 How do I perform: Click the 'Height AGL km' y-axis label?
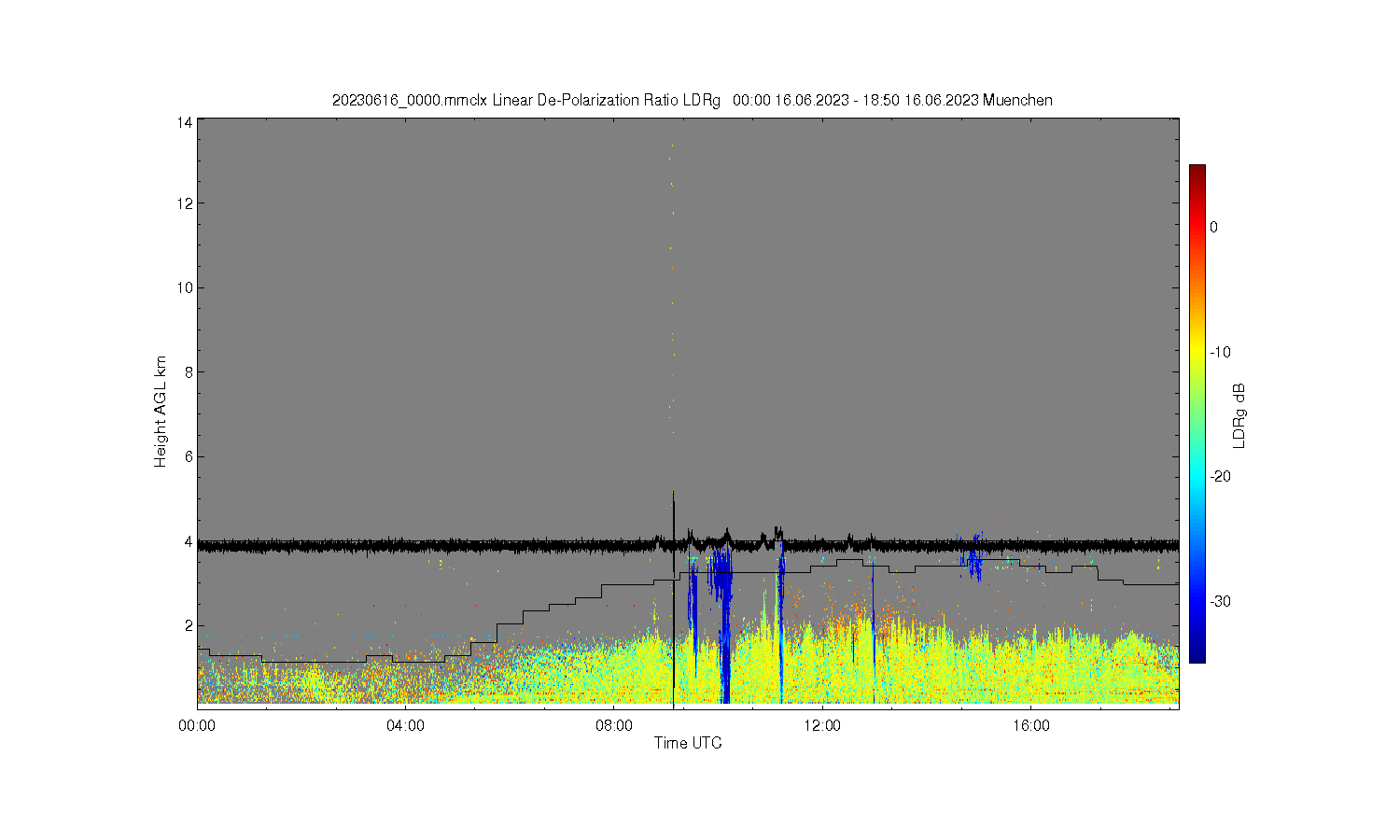161,412
